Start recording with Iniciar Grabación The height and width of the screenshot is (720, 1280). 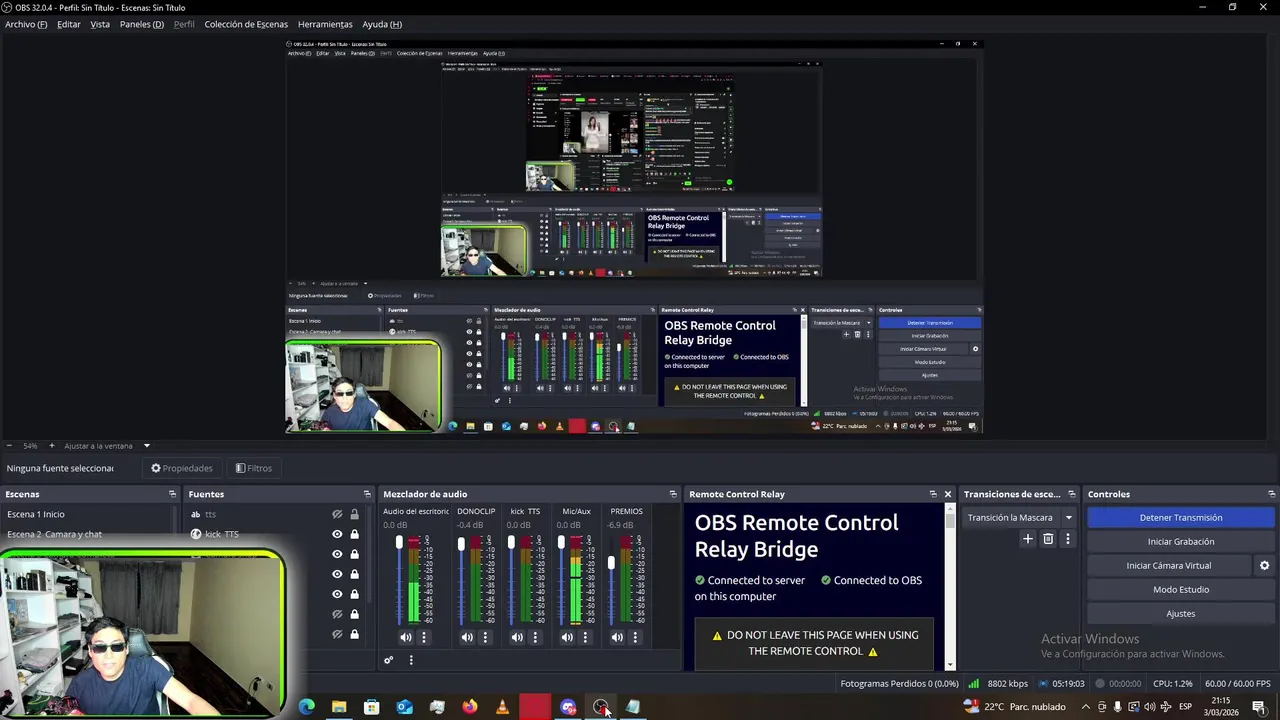pos(1181,542)
